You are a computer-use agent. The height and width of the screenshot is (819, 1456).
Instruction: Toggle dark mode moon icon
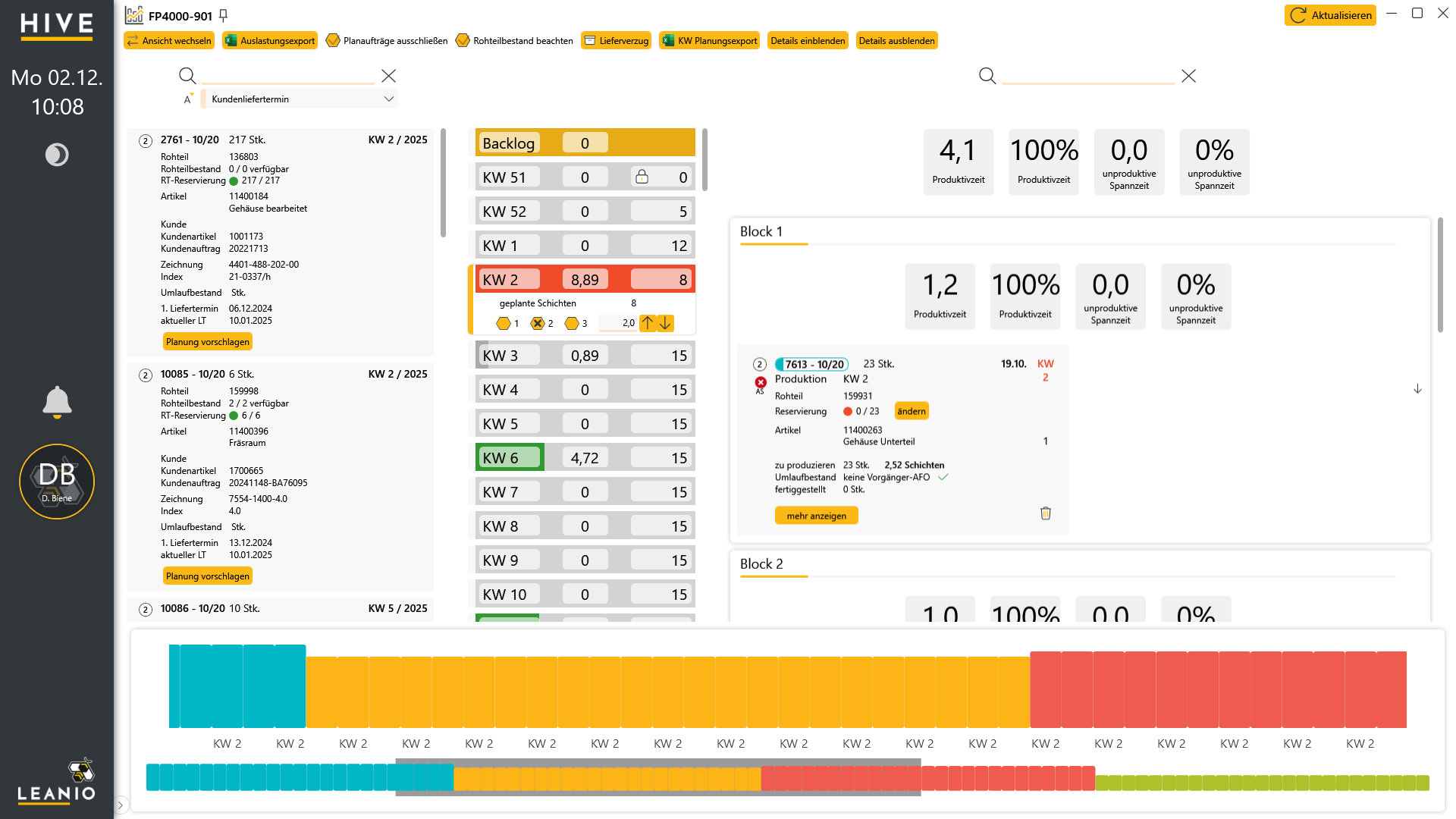coord(57,155)
